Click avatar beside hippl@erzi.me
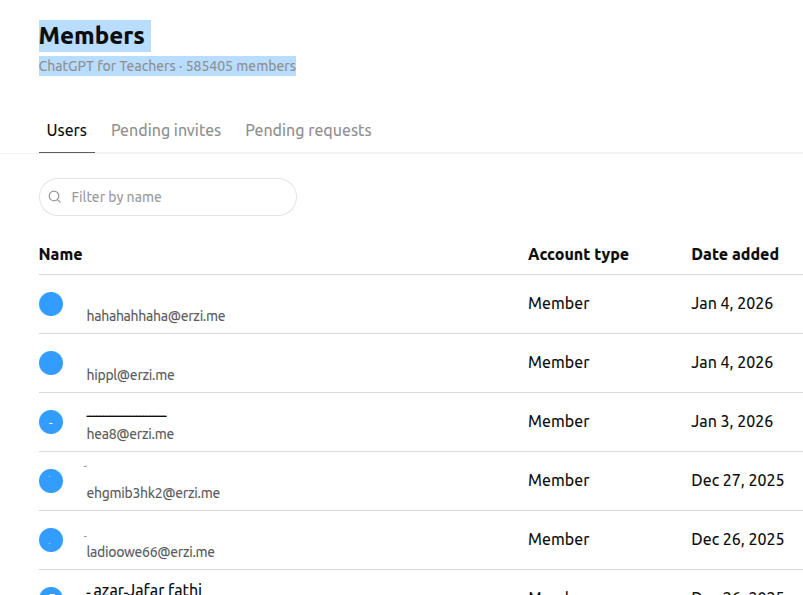 point(51,363)
